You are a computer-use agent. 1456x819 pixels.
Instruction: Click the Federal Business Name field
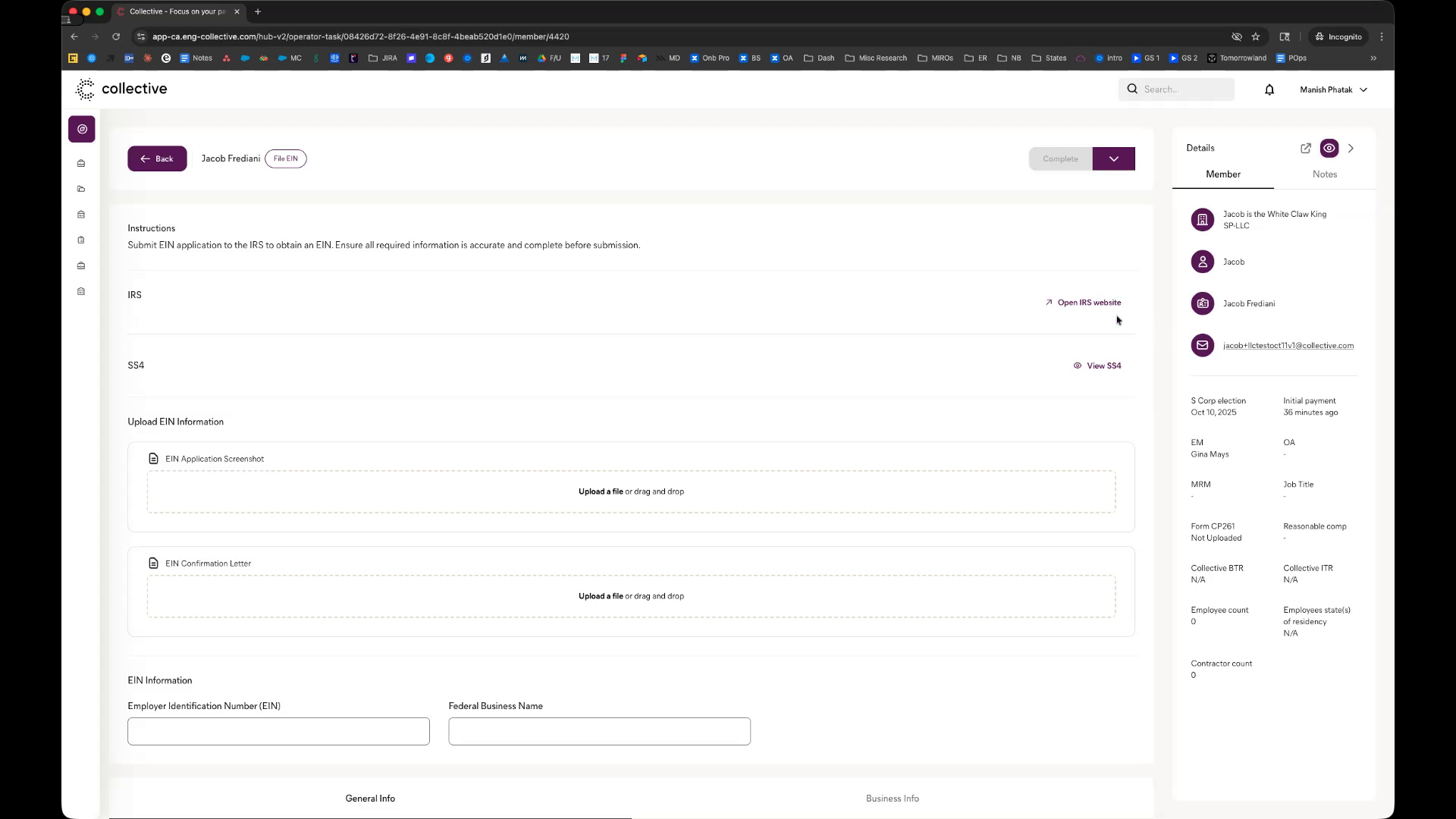(x=599, y=732)
